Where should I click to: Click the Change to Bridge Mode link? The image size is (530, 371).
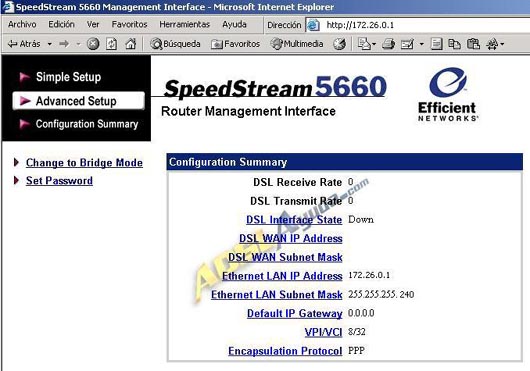(84, 163)
